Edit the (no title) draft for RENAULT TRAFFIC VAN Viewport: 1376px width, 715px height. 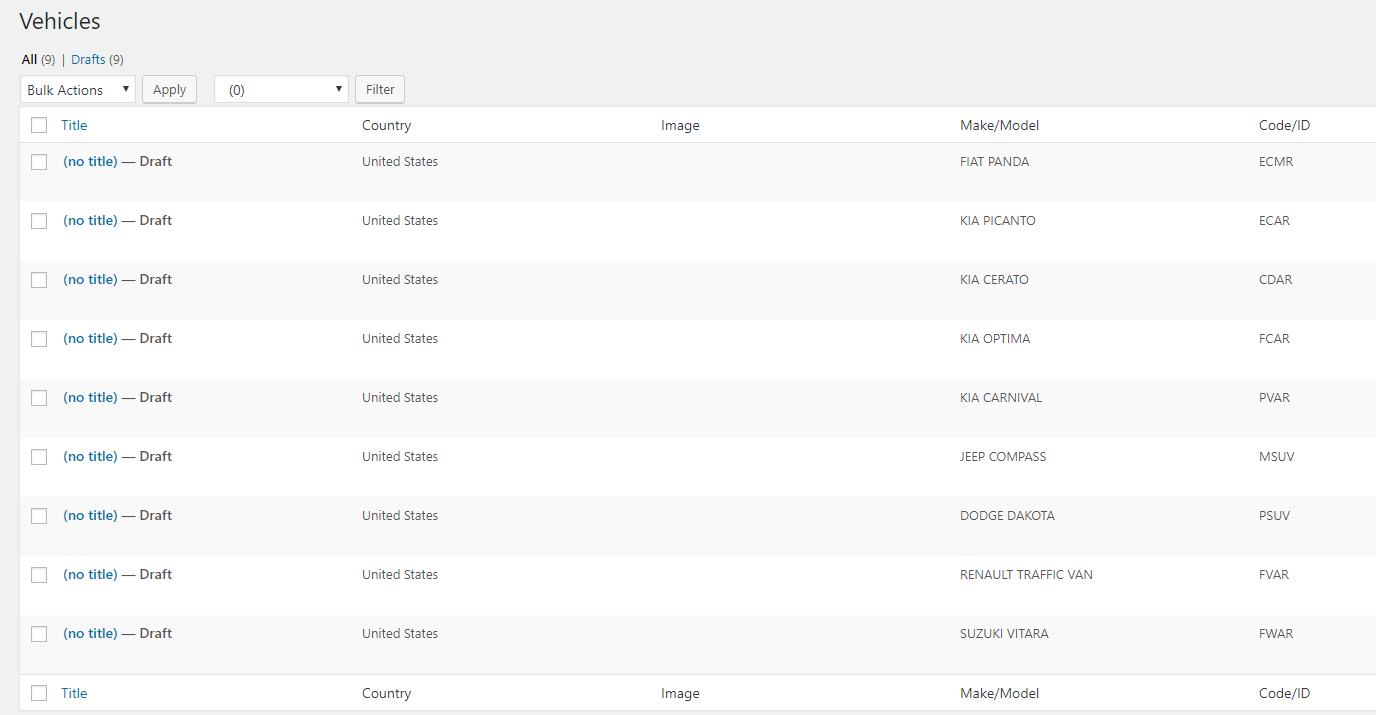click(90, 574)
